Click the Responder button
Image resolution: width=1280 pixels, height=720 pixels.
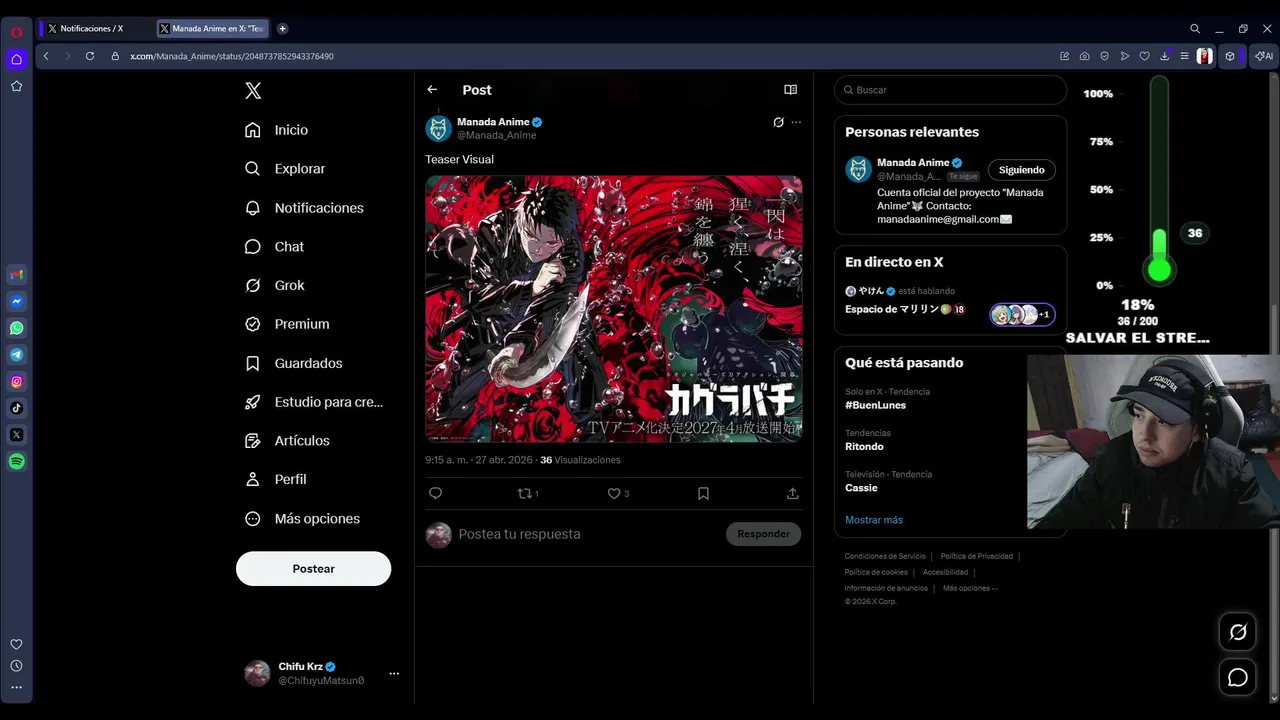tap(763, 534)
